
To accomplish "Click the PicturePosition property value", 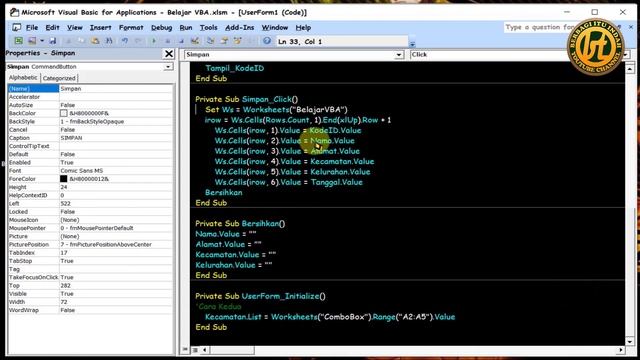I will [x=106, y=244].
